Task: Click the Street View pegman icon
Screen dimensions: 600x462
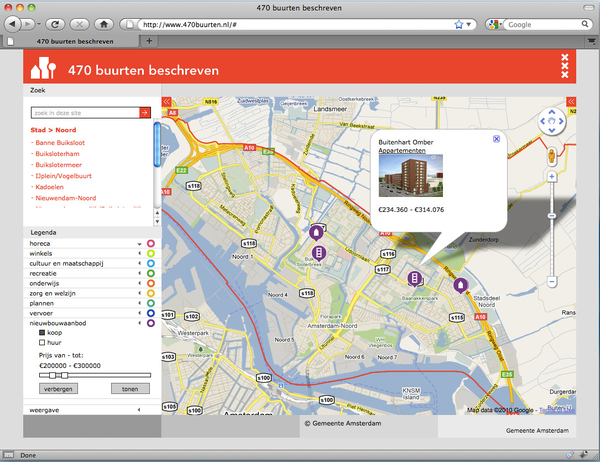Action: tap(551, 157)
